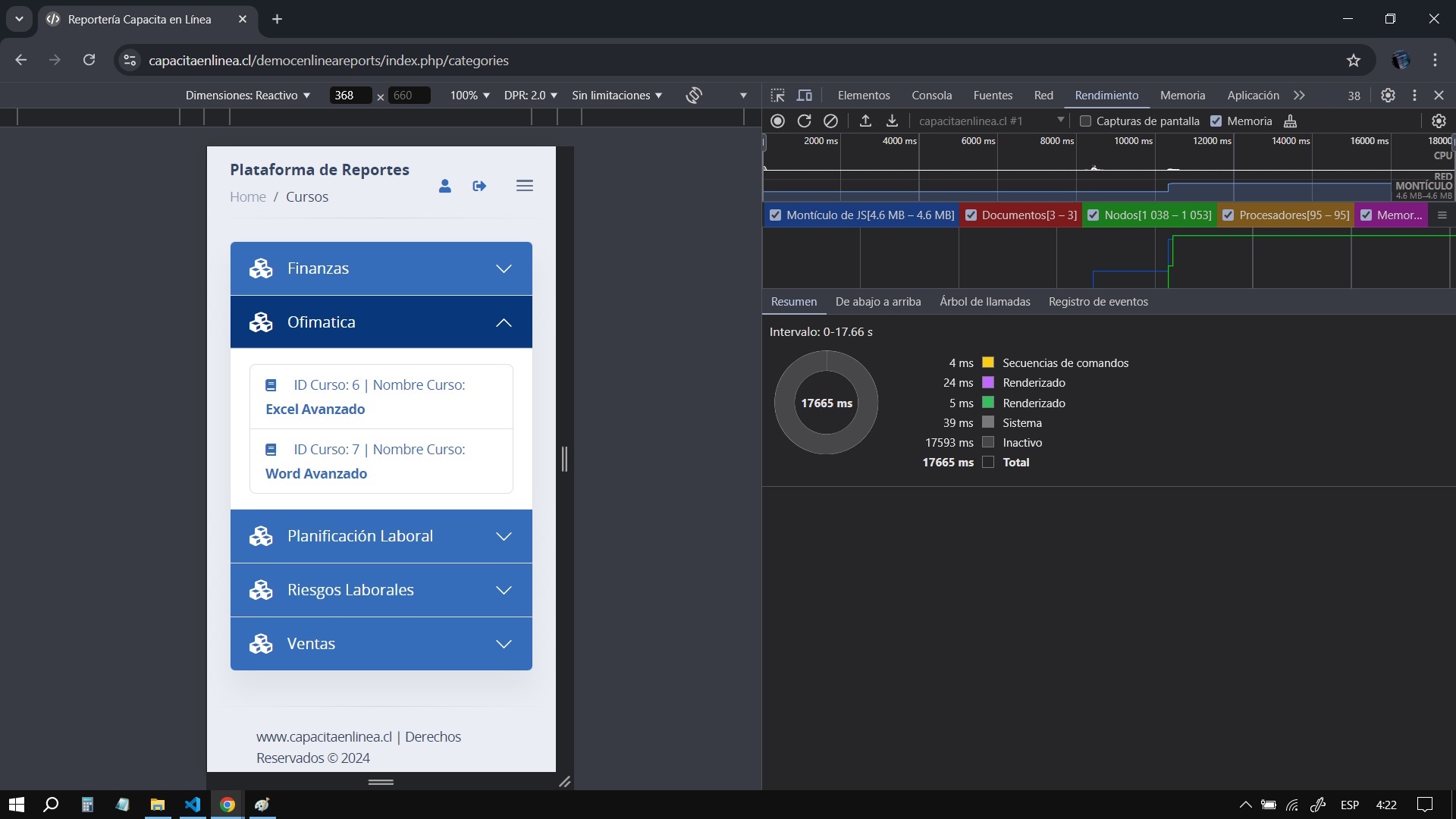
Task: Uncheck the Memoria checkbox
Action: (1216, 121)
